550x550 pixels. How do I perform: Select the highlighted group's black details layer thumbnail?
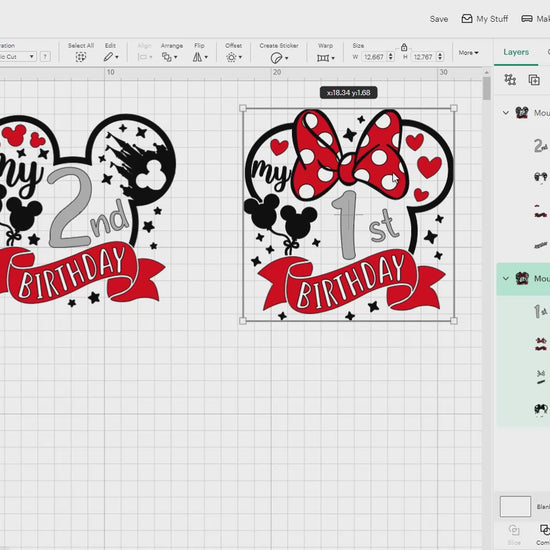pos(541,377)
